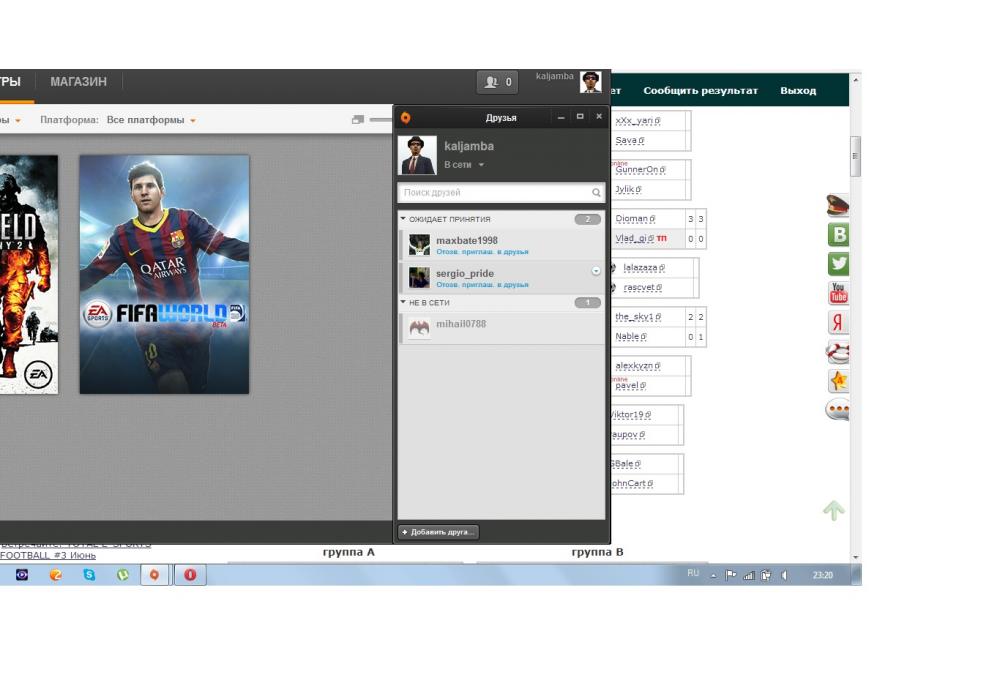Open the friends counter icon in header
The image size is (1000, 700).
click(497, 82)
